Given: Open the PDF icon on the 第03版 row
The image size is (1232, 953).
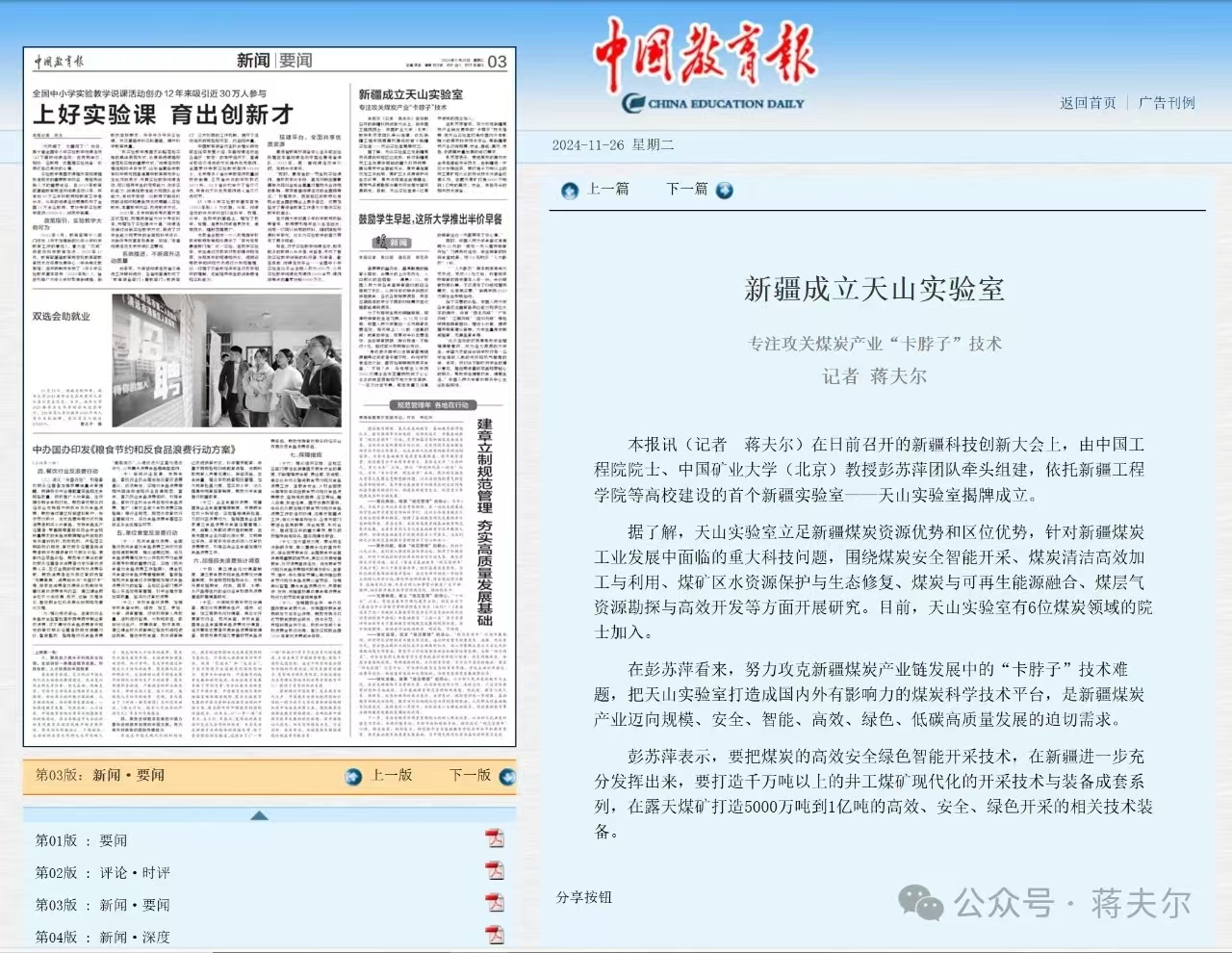Looking at the screenshot, I should tap(495, 902).
